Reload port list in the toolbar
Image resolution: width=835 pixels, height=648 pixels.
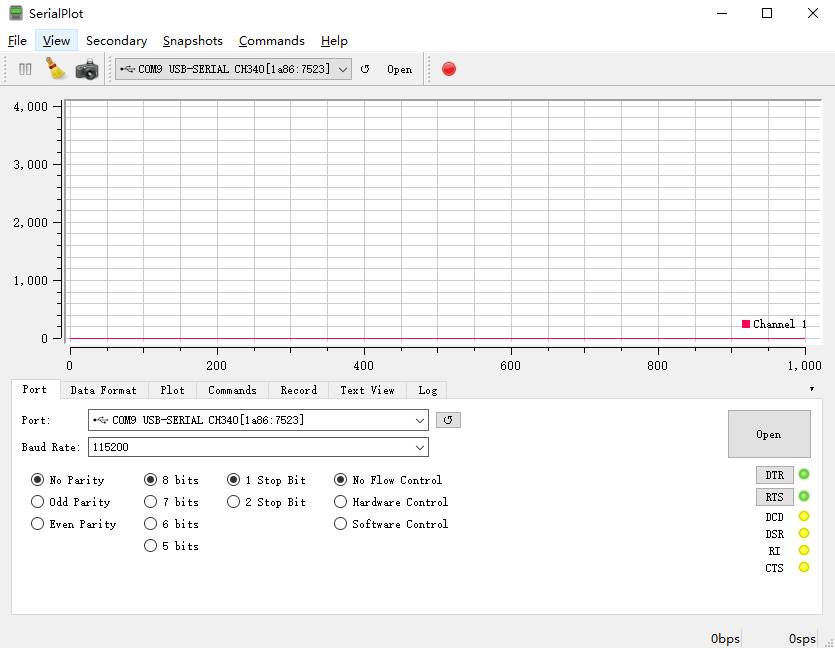tap(365, 69)
